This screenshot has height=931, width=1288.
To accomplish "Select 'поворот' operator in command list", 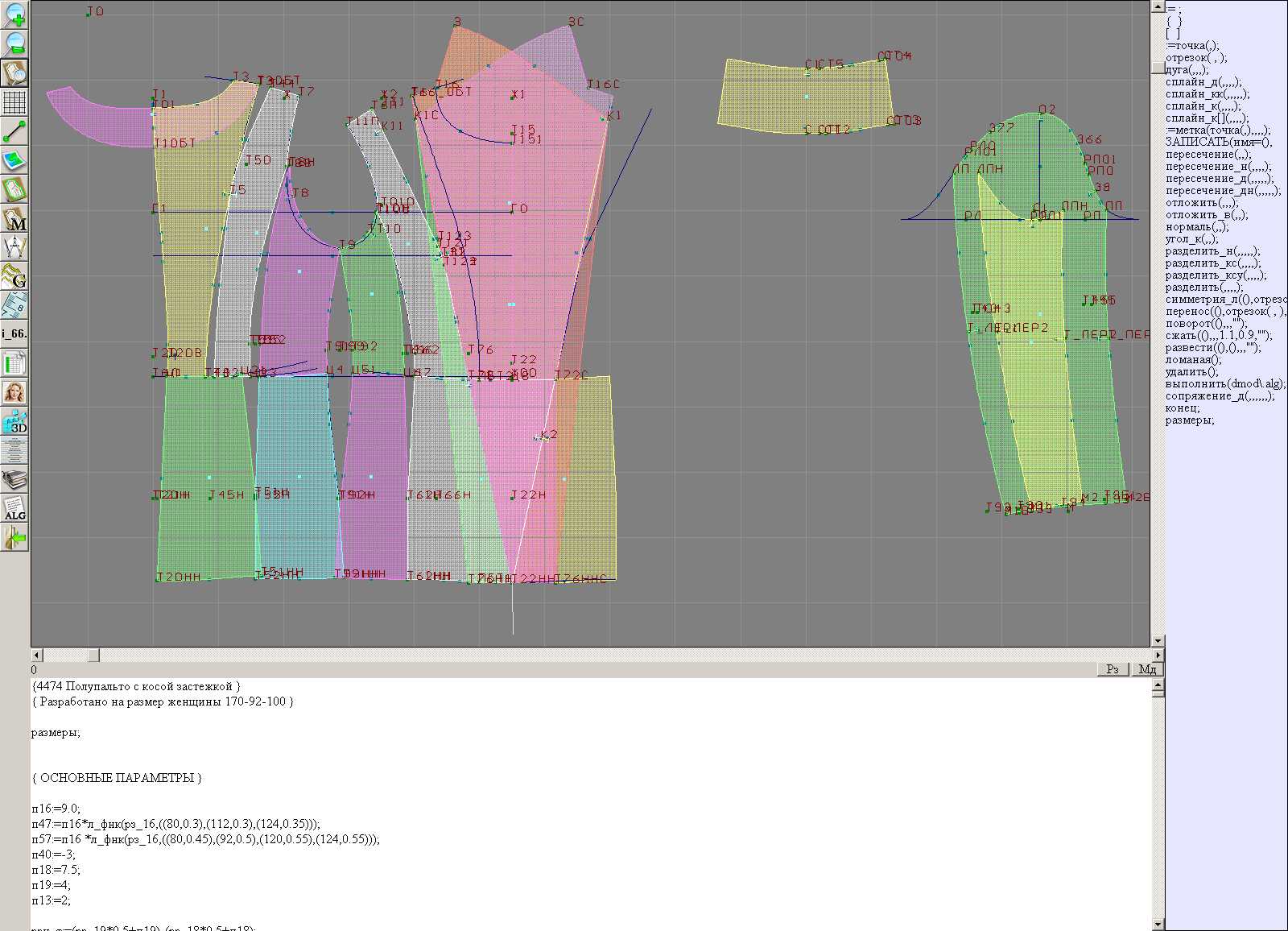I will pyautogui.click(x=1205, y=324).
